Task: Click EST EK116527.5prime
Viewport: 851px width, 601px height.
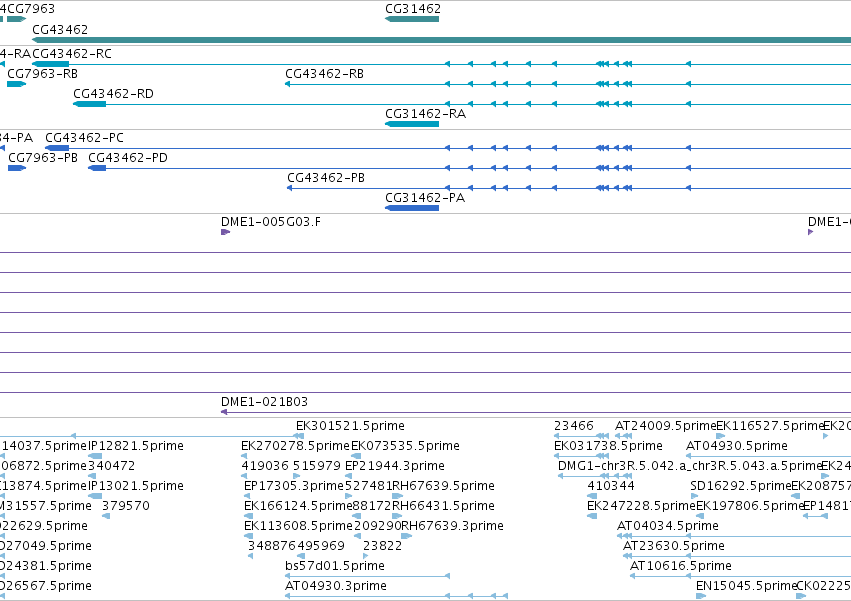Action: pos(770,426)
